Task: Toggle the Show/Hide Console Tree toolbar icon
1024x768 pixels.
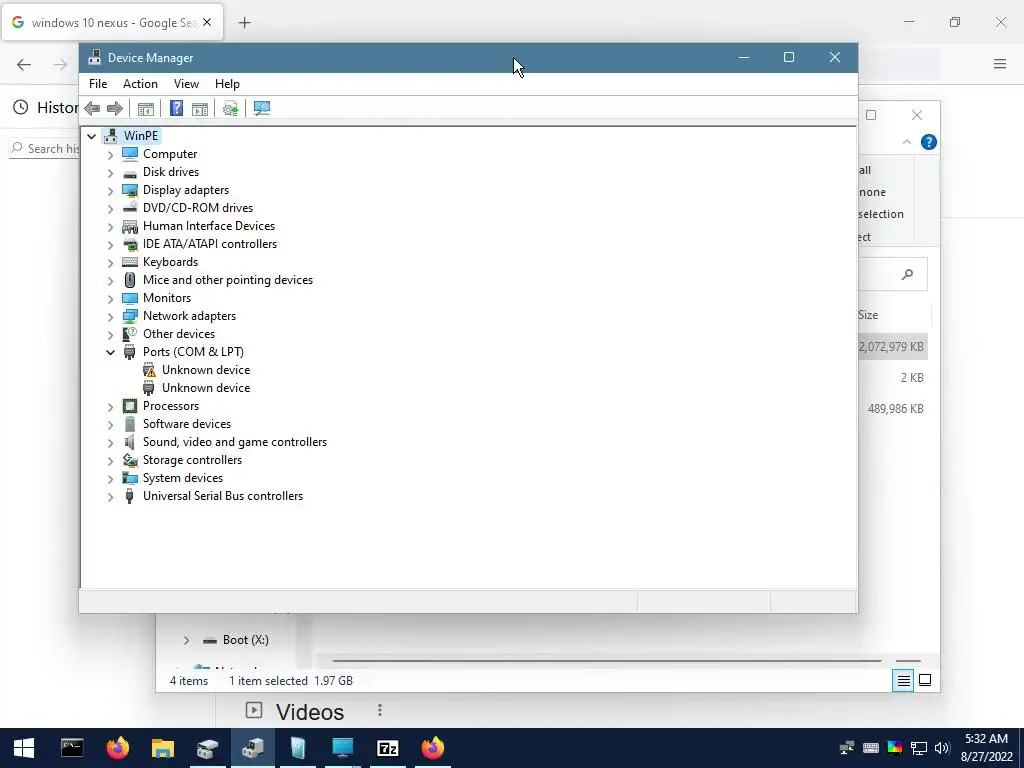Action: click(x=146, y=108)
